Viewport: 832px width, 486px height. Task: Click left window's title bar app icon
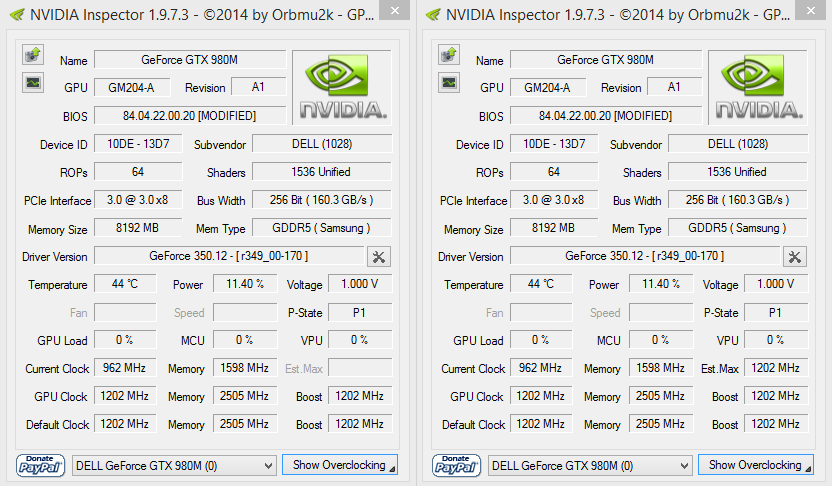tap(15, 15)
